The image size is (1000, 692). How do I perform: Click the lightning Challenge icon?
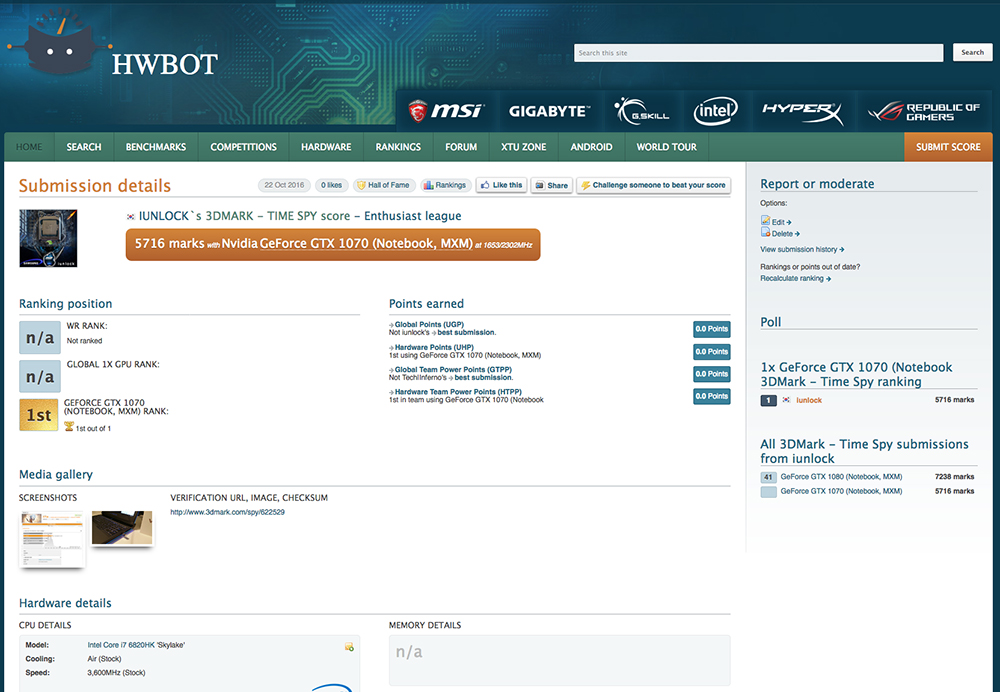585,185
